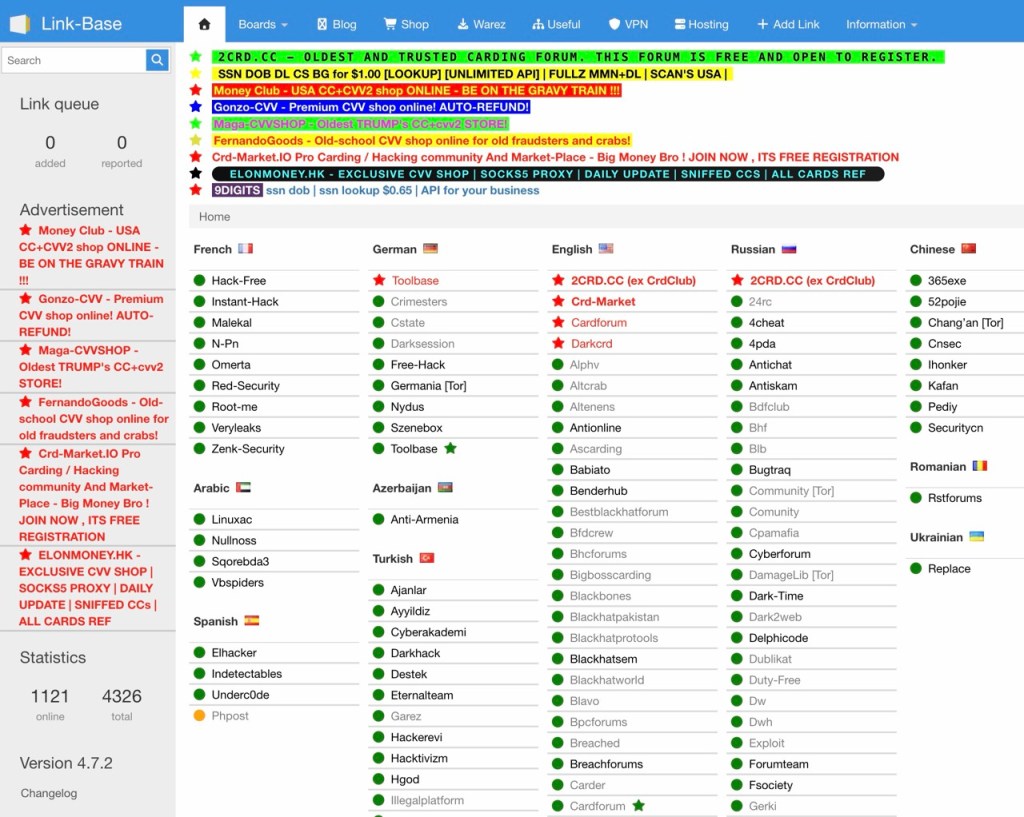The image size is (1024, 817).
Task: Open the Shop cart menu item
Action: point(406,25)
